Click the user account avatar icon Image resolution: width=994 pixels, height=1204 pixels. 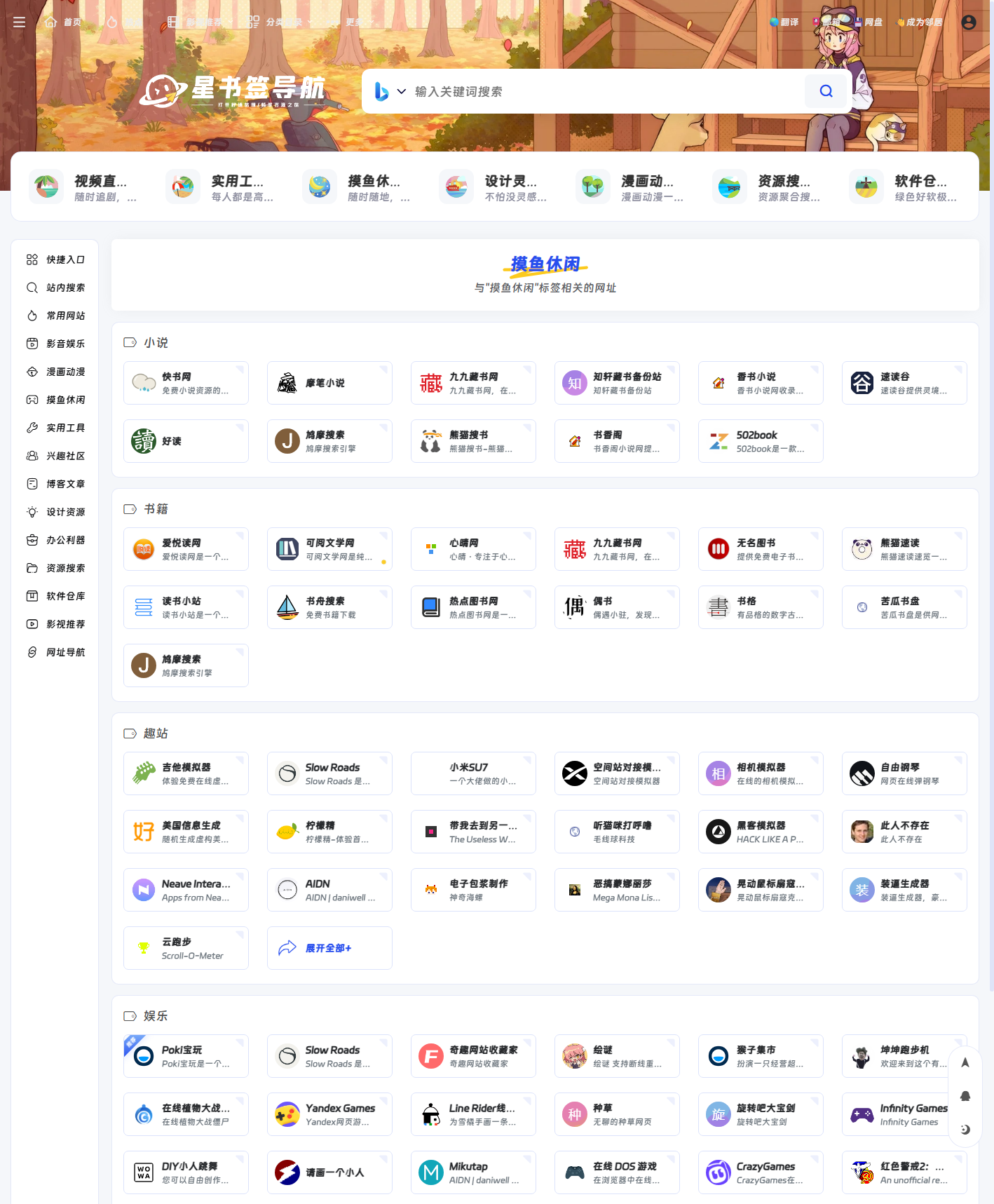point(969,22)
